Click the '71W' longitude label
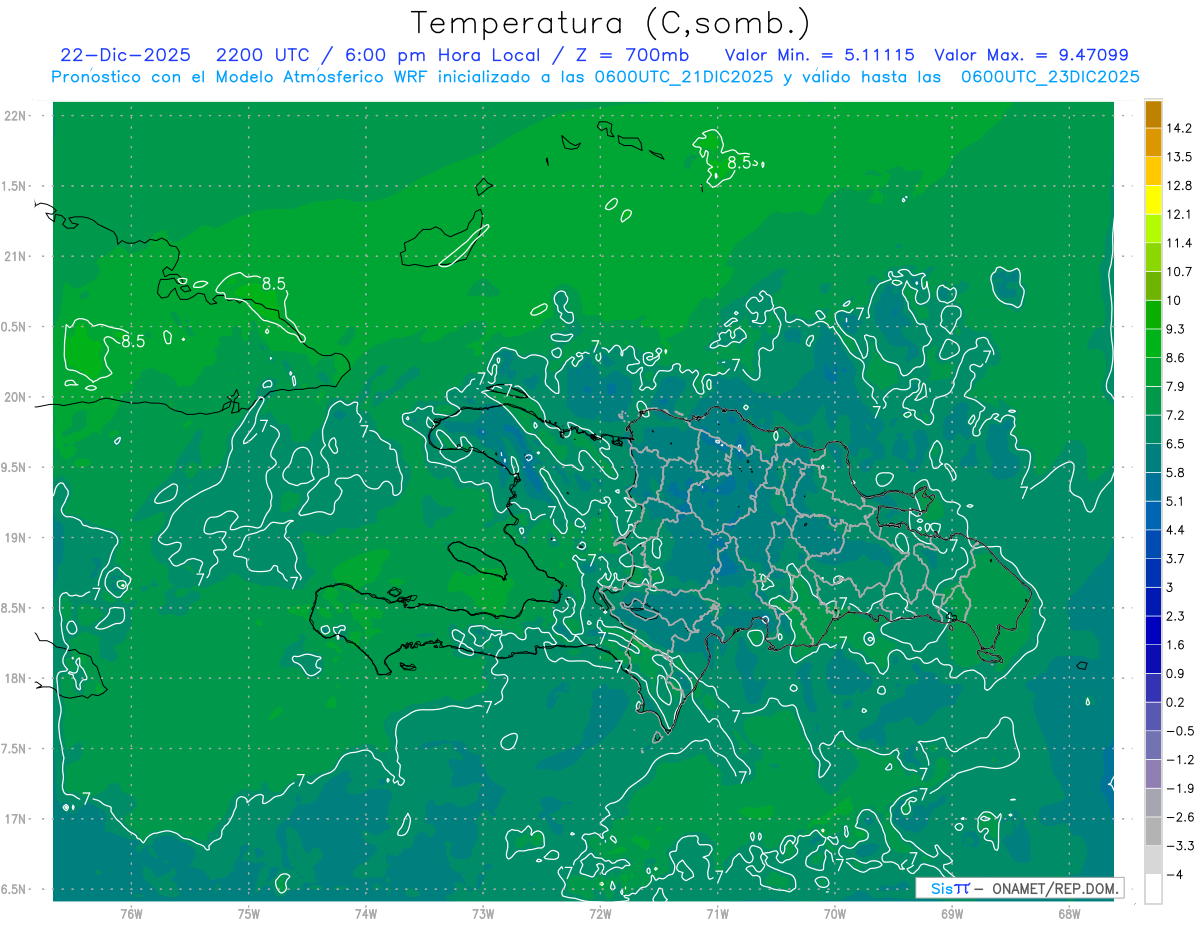The height and width of the screenshot is (927, 1200). pyautogui.click(x=717, y=914)
